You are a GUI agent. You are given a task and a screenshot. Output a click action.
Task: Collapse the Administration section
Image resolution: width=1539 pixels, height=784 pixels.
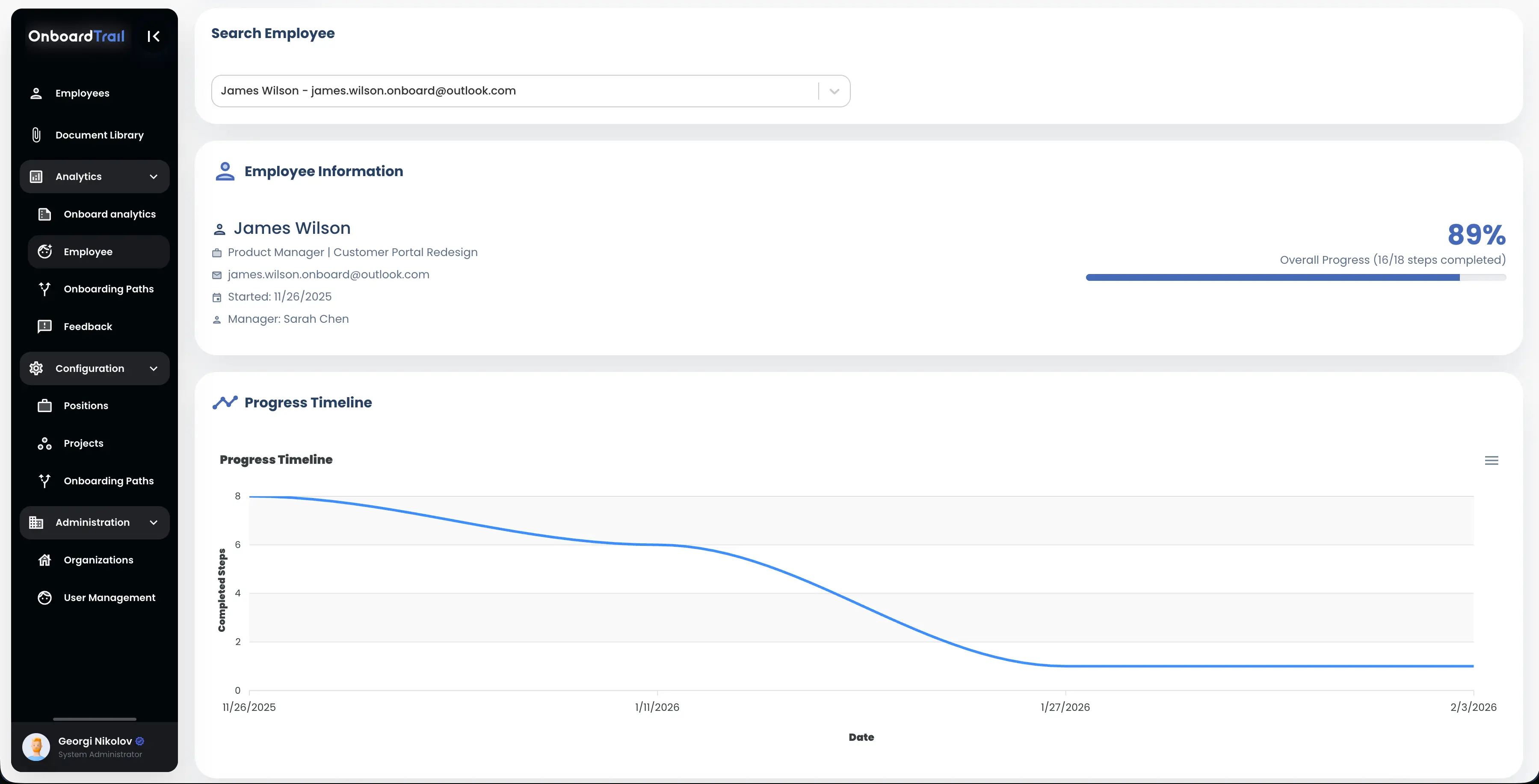(x=154, y=522)
